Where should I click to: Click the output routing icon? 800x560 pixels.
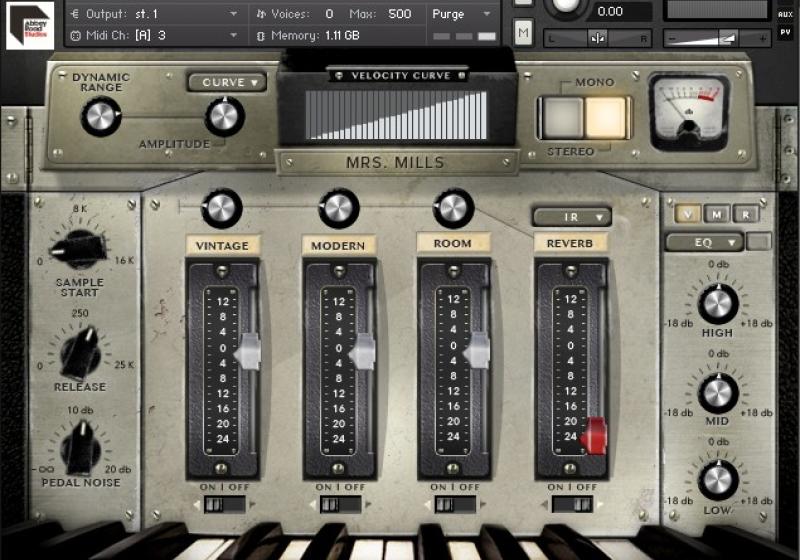click(x=75, y=14)
